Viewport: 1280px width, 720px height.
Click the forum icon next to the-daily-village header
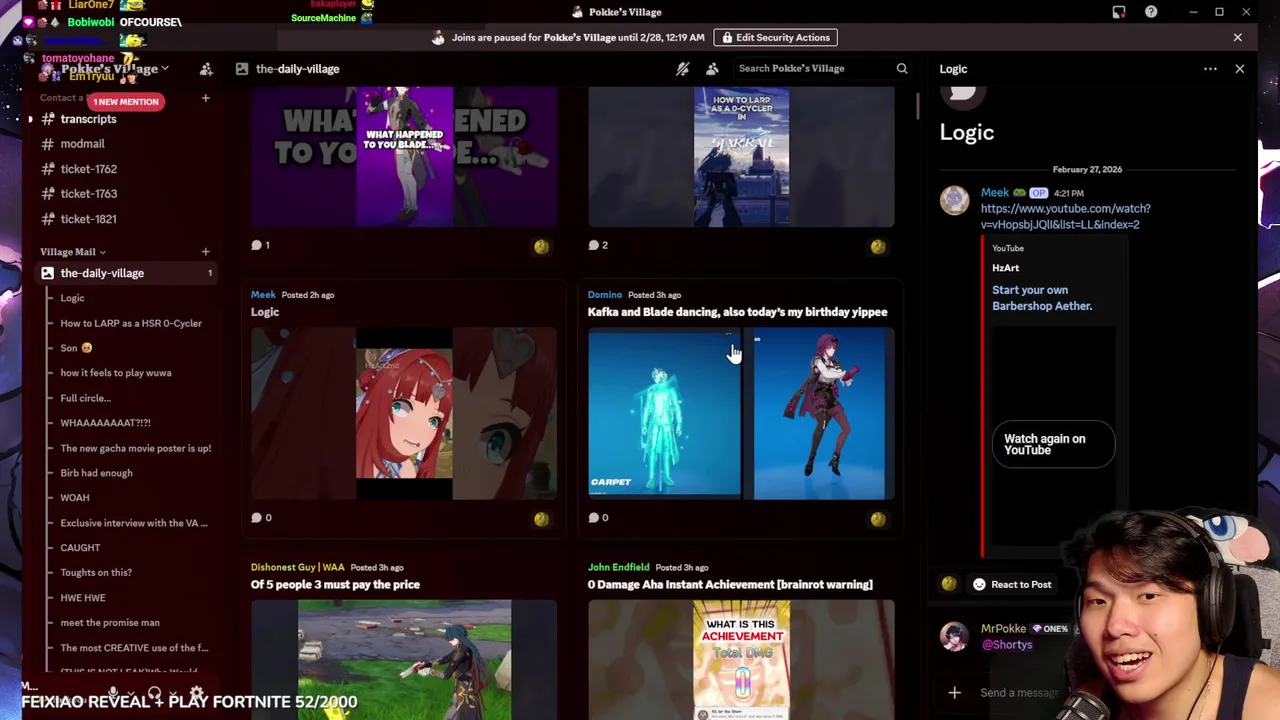(242, 69)
